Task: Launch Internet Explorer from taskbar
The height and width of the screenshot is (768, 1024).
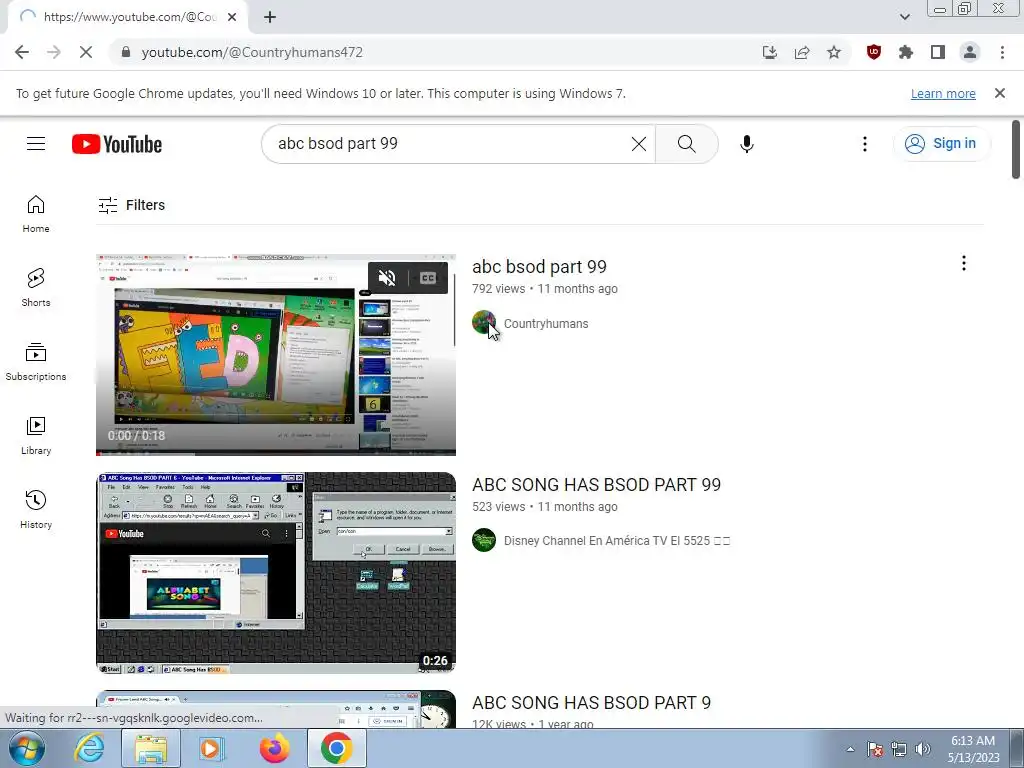Action: 89,748
